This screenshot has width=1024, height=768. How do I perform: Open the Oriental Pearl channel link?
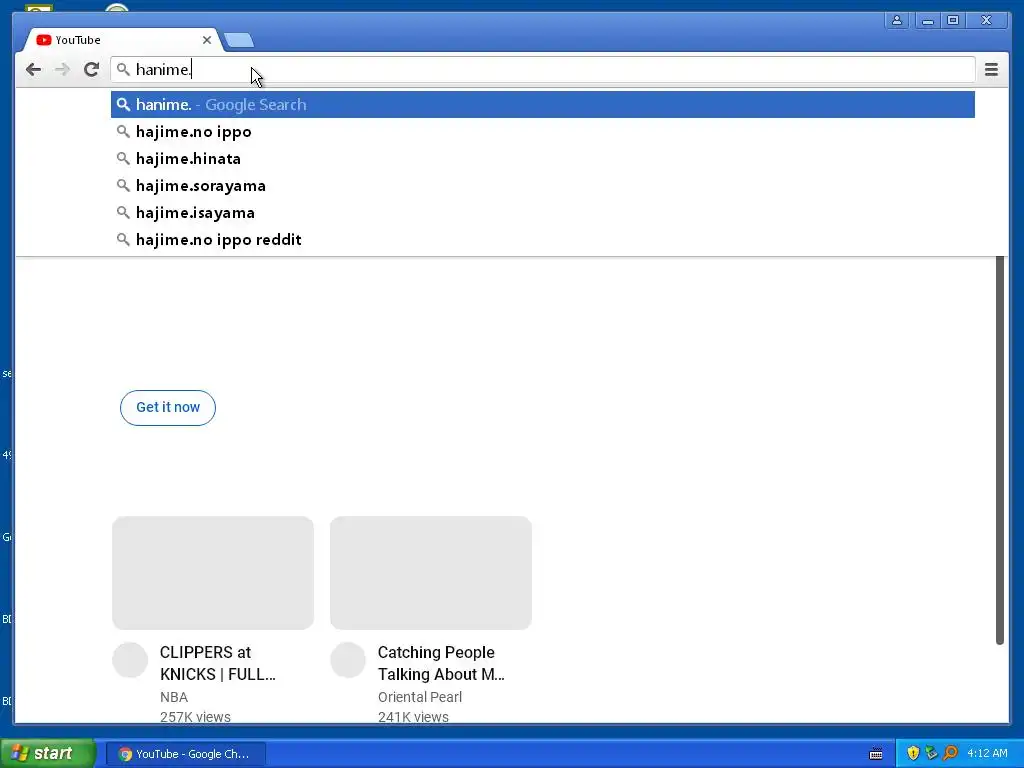pyautogui.click(x=420, y=697)
